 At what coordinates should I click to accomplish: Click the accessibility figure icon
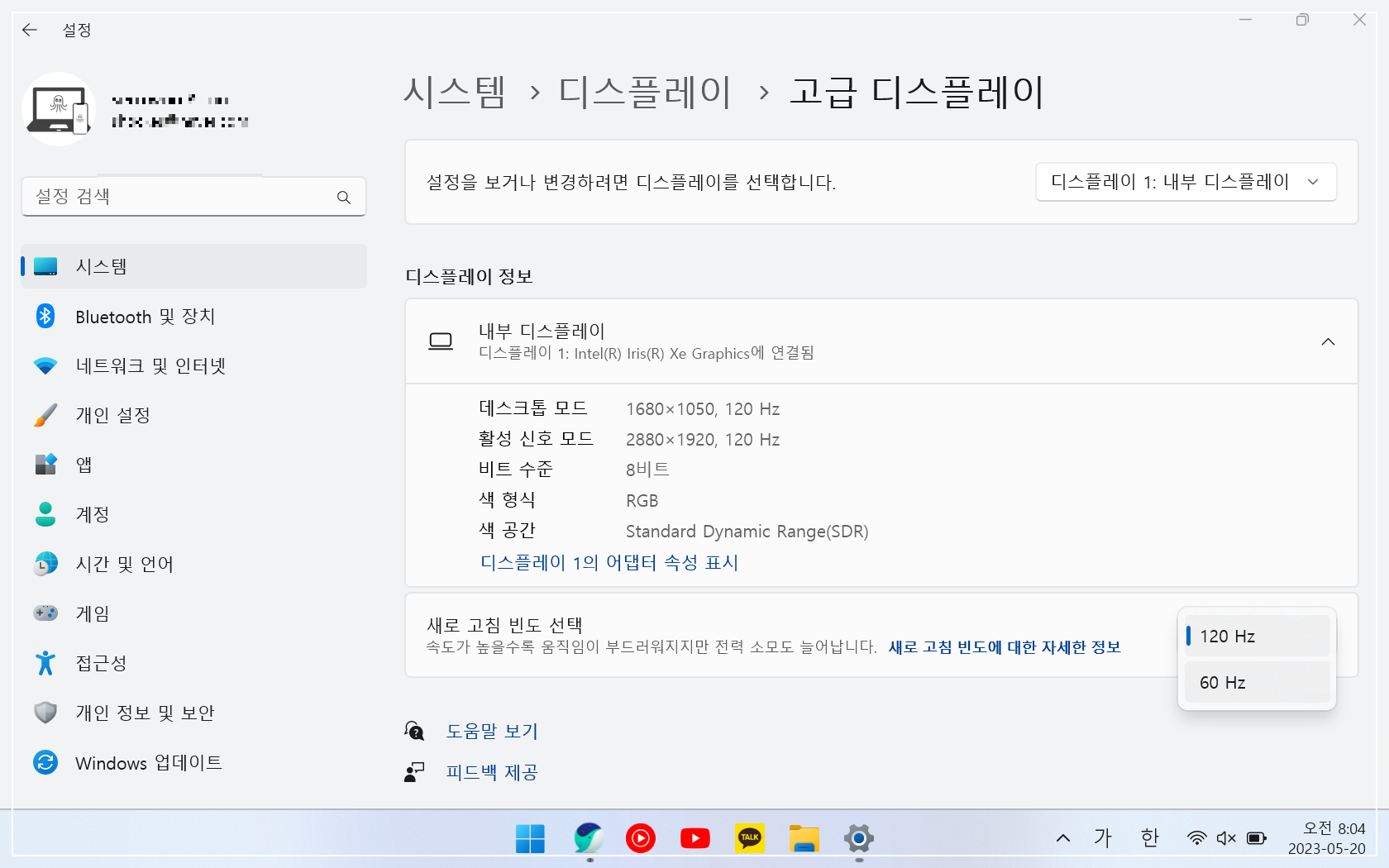point(45,663)
